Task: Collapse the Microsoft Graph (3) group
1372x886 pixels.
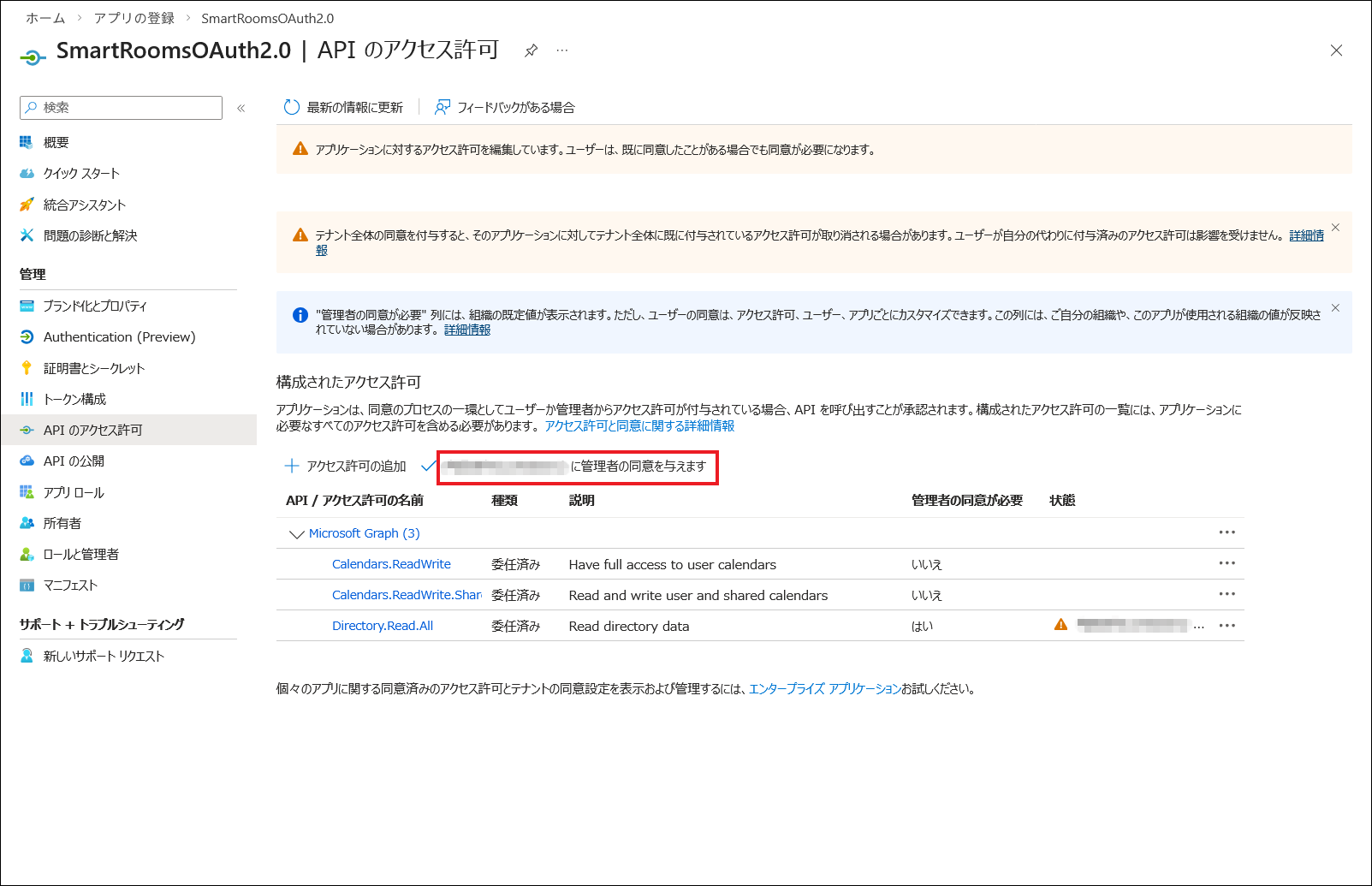Action: point(297,534)
